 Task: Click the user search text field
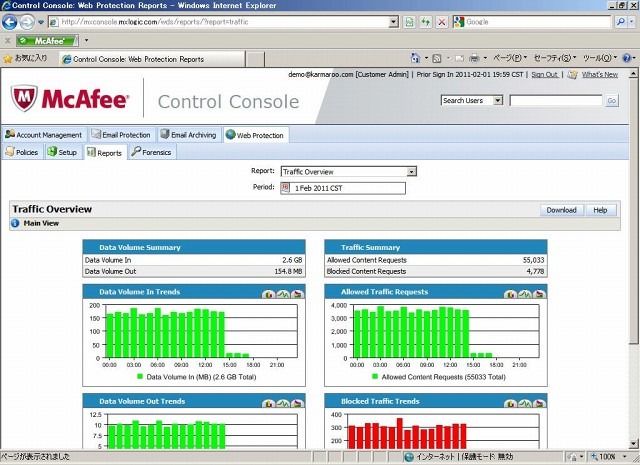click(x=556, y=100)
